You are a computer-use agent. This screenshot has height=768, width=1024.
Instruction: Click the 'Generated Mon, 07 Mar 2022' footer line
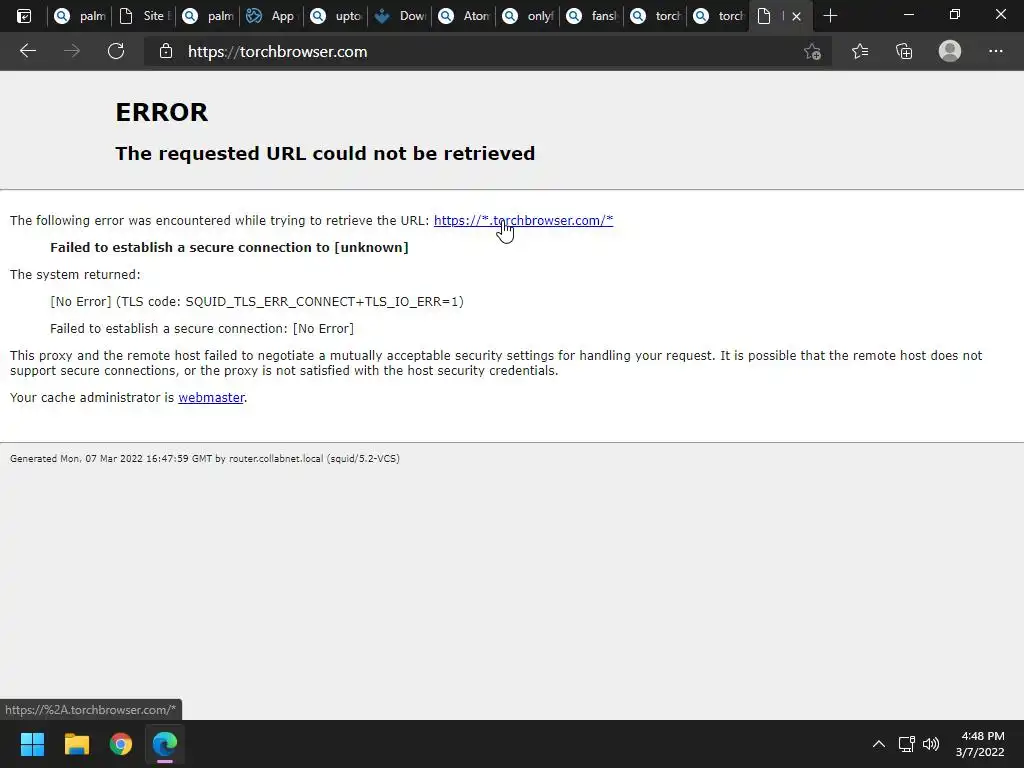point(204,458)
